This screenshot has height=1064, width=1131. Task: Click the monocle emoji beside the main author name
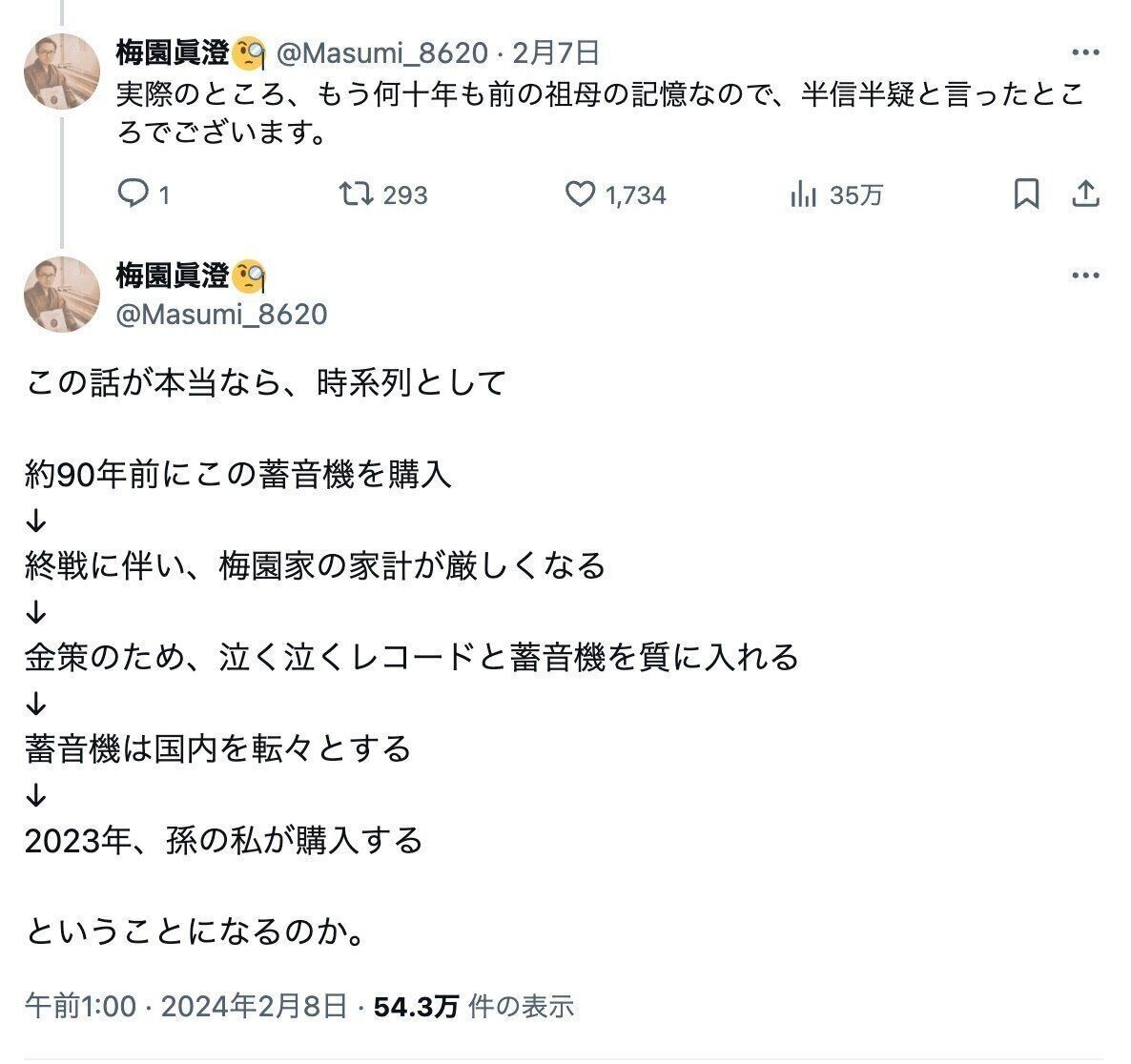point(248,276)
